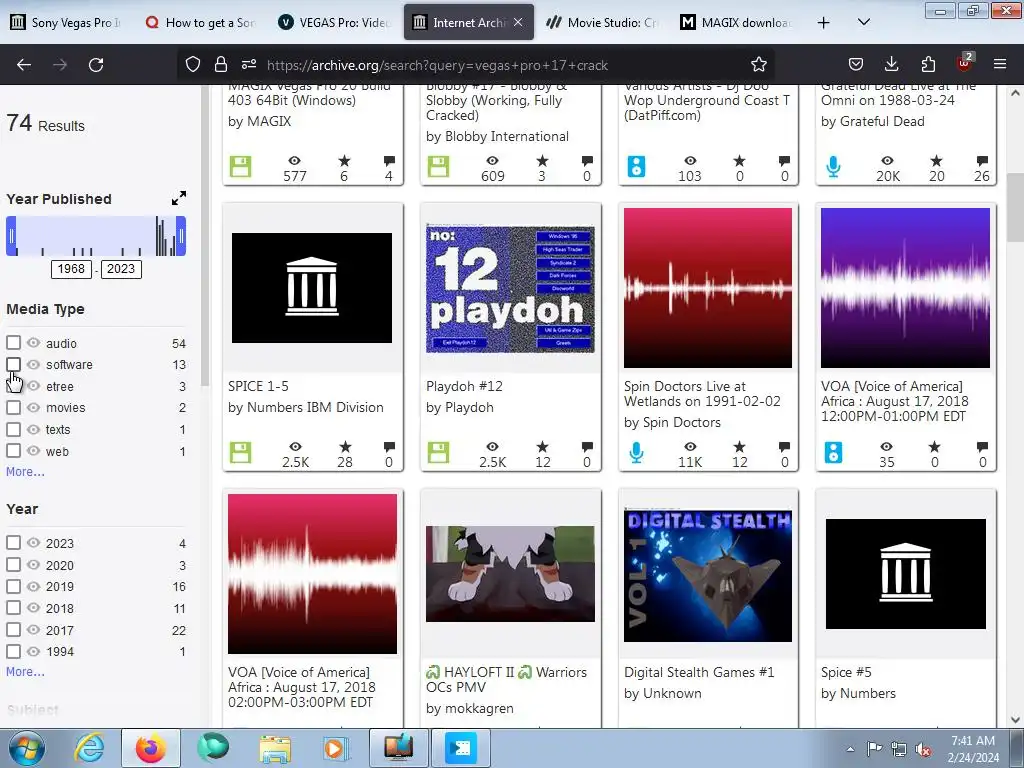Go back to previous page
This screenshot has width=1024, height=768.
[x=24, y=65]
